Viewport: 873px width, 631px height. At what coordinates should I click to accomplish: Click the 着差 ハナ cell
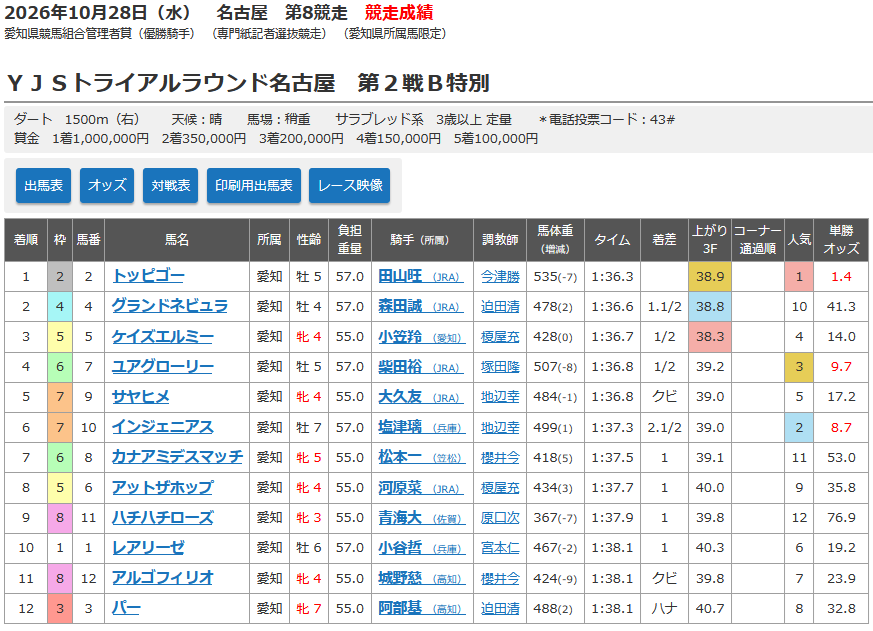[664, 608]
